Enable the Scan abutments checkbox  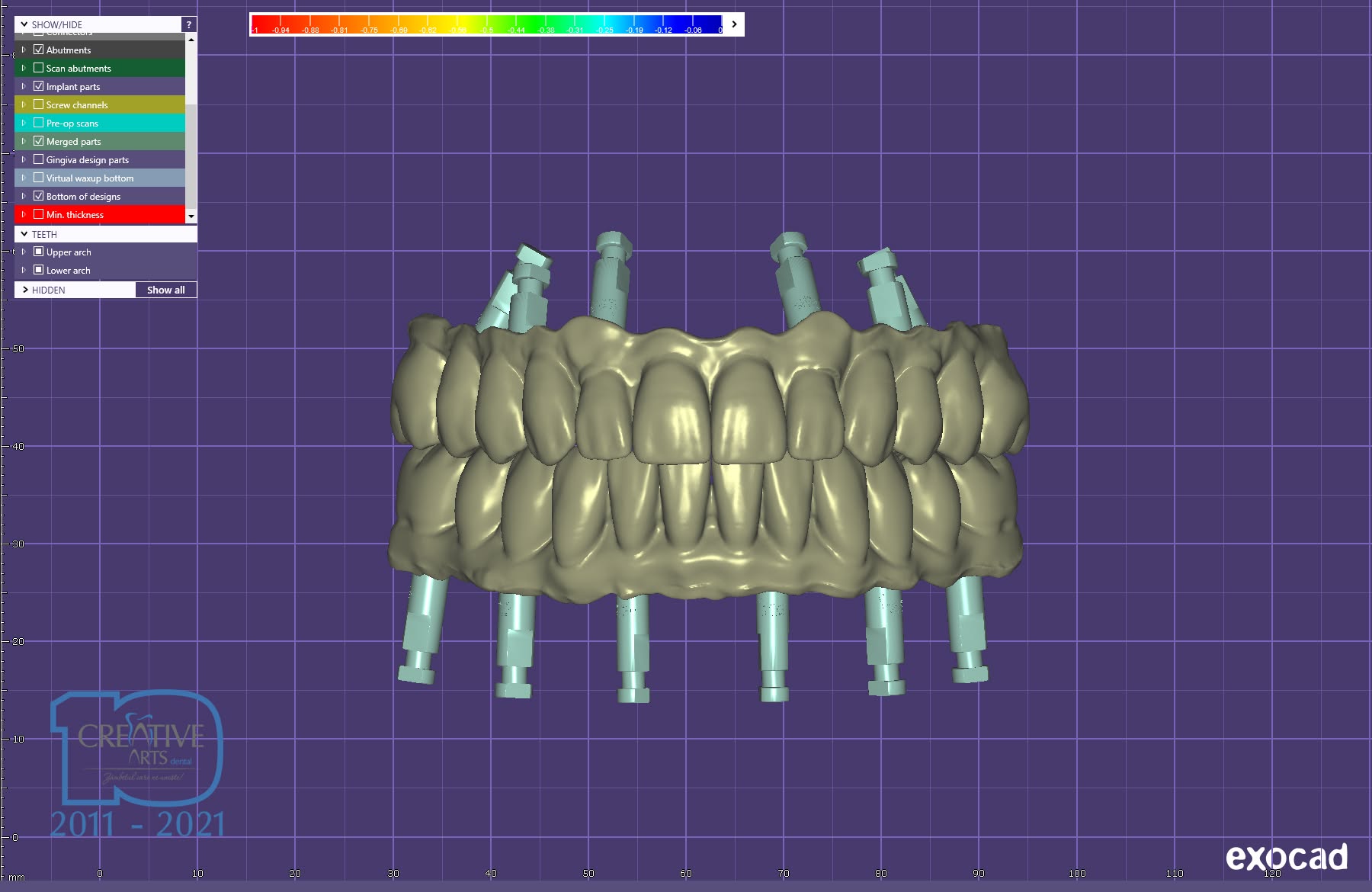tap(38, 68)
